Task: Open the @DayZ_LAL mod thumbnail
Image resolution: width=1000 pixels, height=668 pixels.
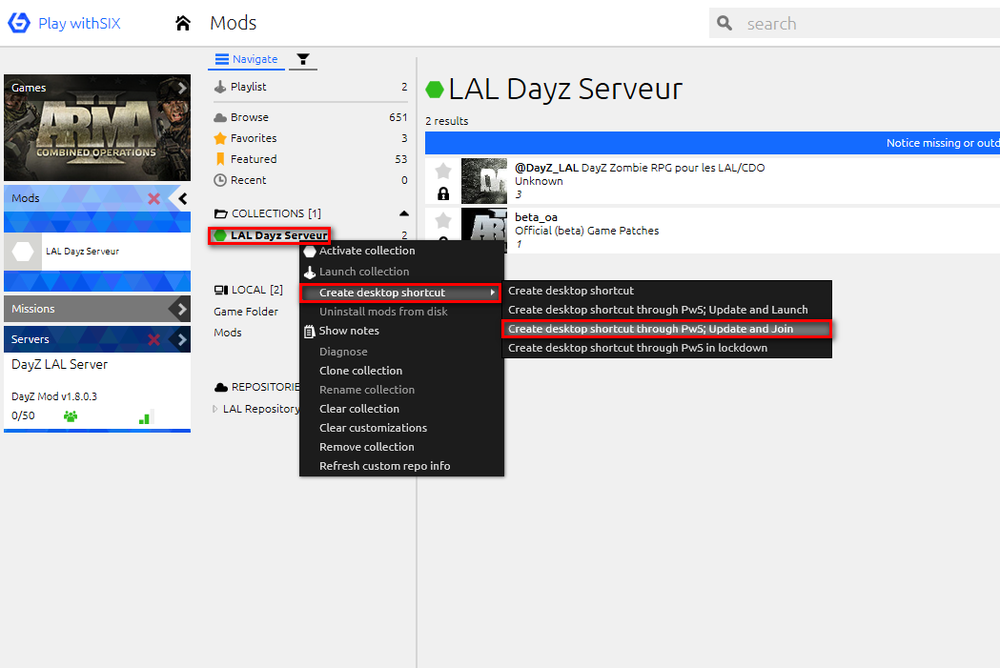Action: click(x=484, y=181)
